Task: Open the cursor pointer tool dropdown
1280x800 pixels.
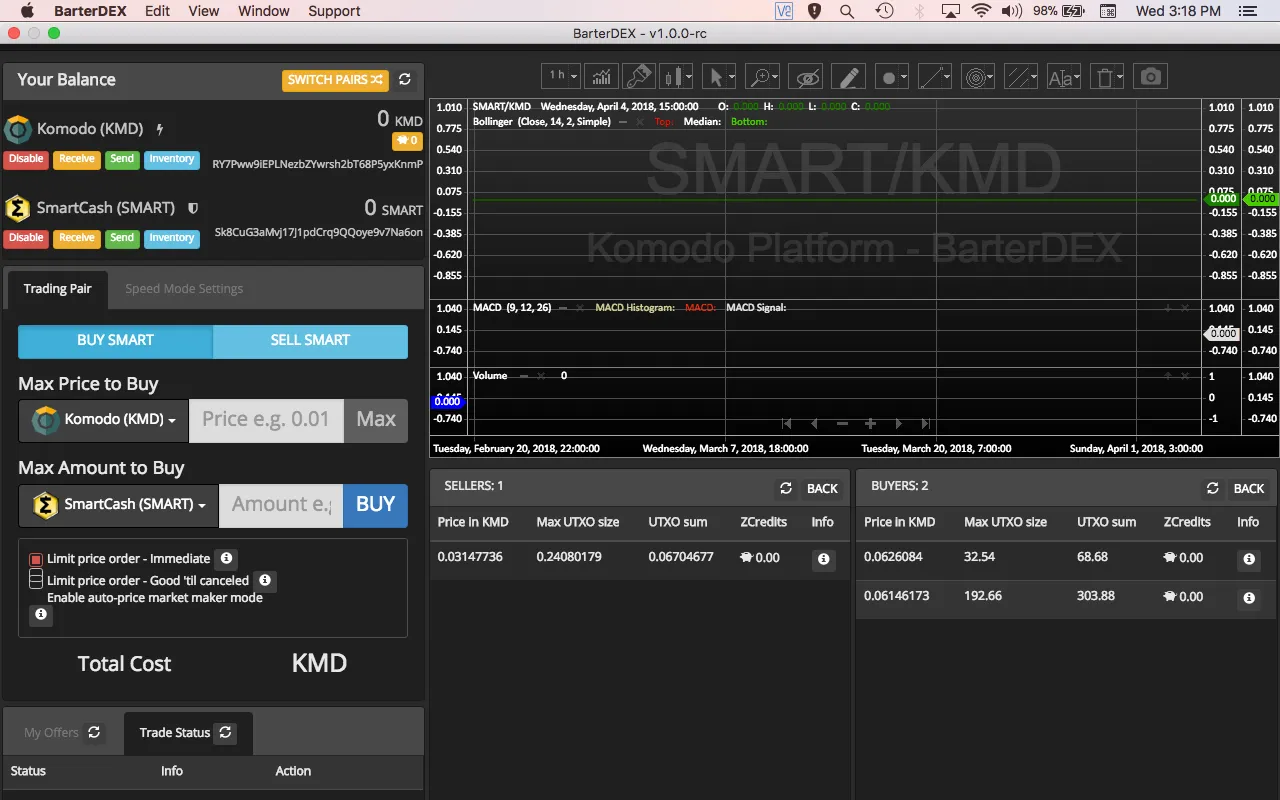Action: tap(718, 76)
